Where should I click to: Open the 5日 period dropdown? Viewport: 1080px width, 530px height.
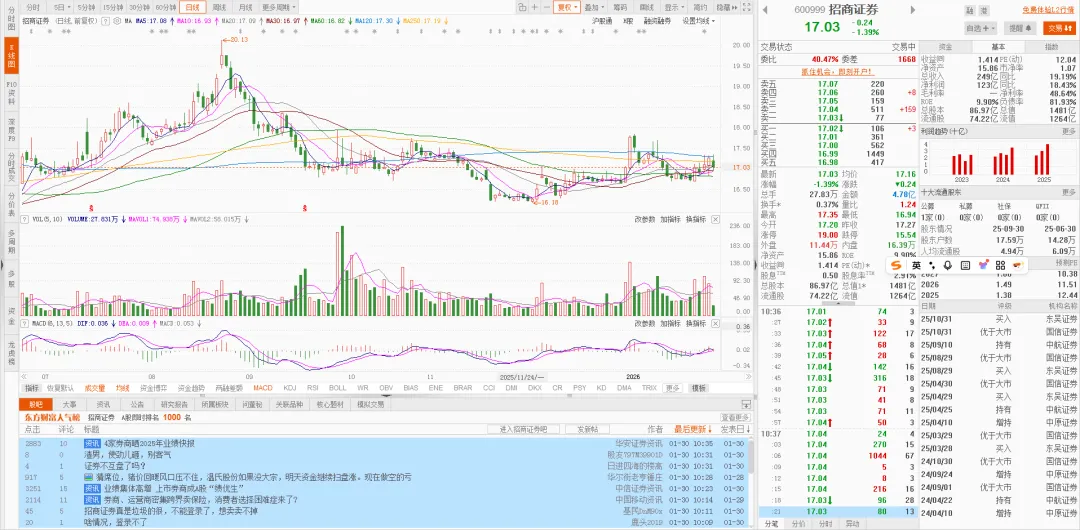coord(62,7)
